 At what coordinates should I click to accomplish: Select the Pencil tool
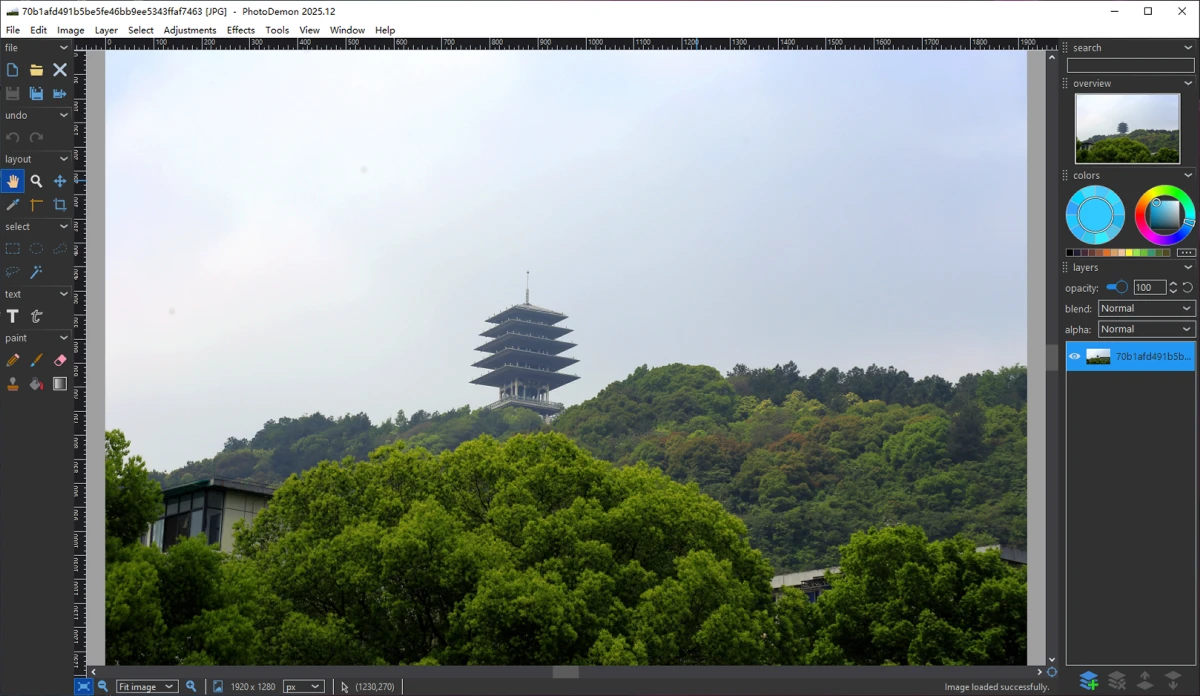[x=12, y=360]
